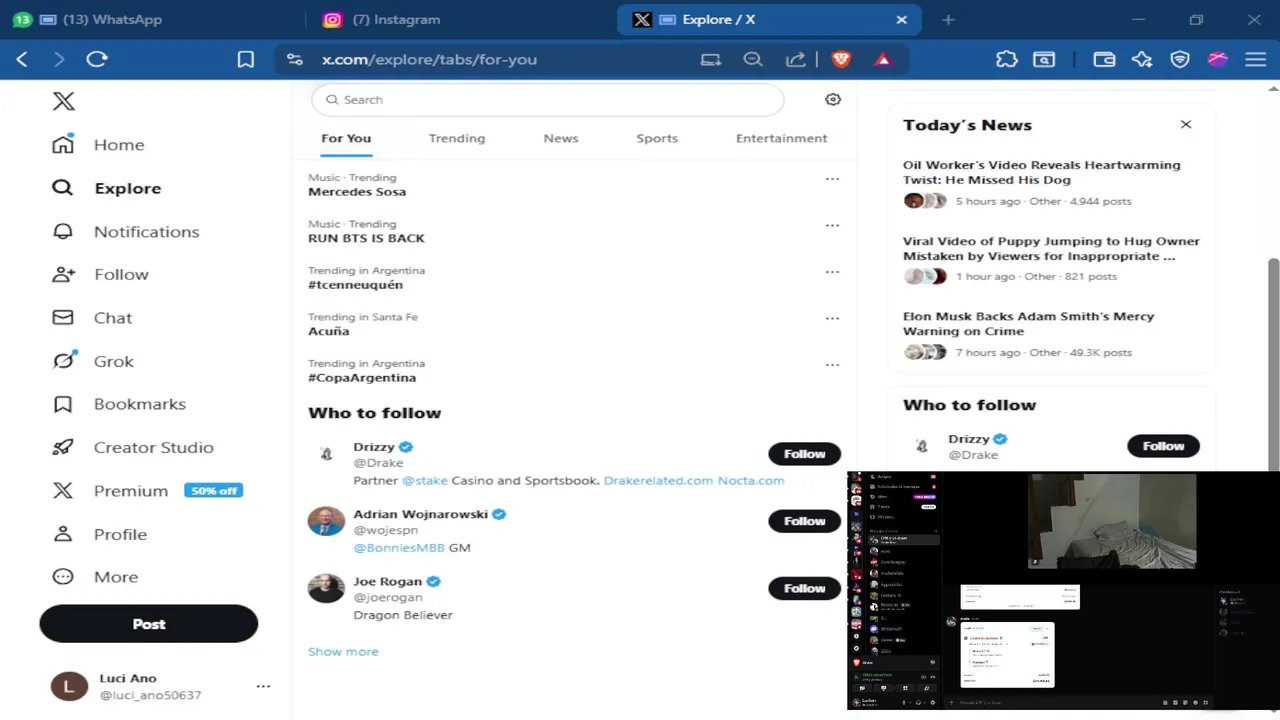This screenshot has height=720, width=1280.
Task: Open options for #CopaArgentina trend
Action: pyautogui.click(x=832, y=365)
